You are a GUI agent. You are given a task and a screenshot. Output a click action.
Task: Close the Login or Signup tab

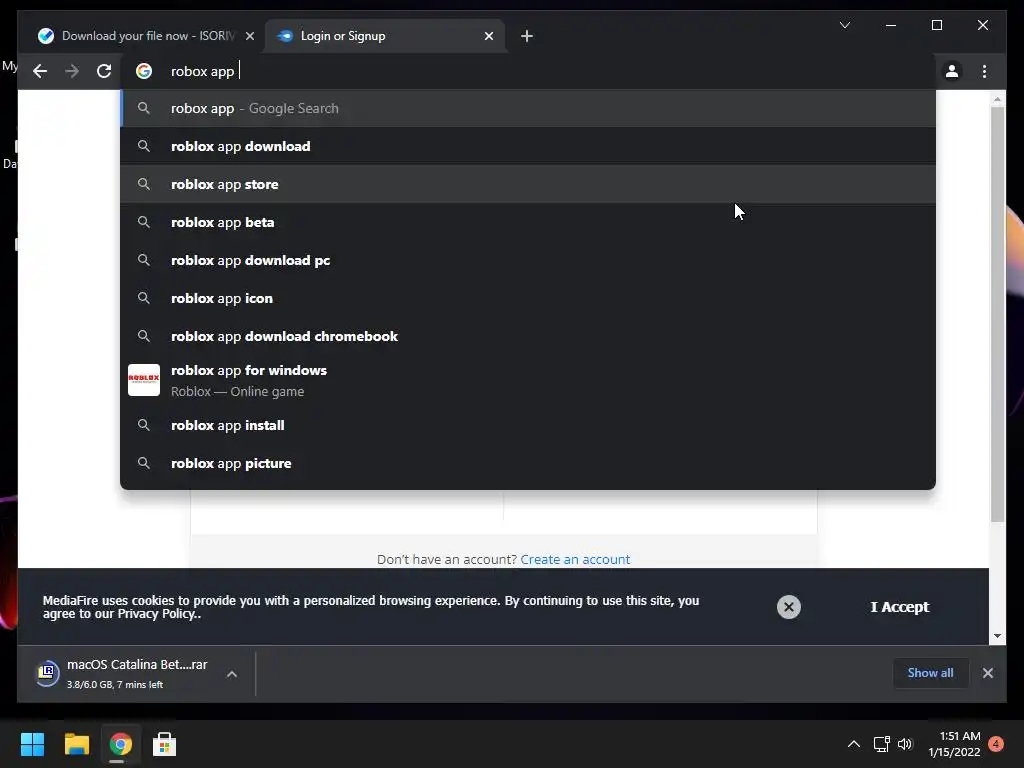488,36
